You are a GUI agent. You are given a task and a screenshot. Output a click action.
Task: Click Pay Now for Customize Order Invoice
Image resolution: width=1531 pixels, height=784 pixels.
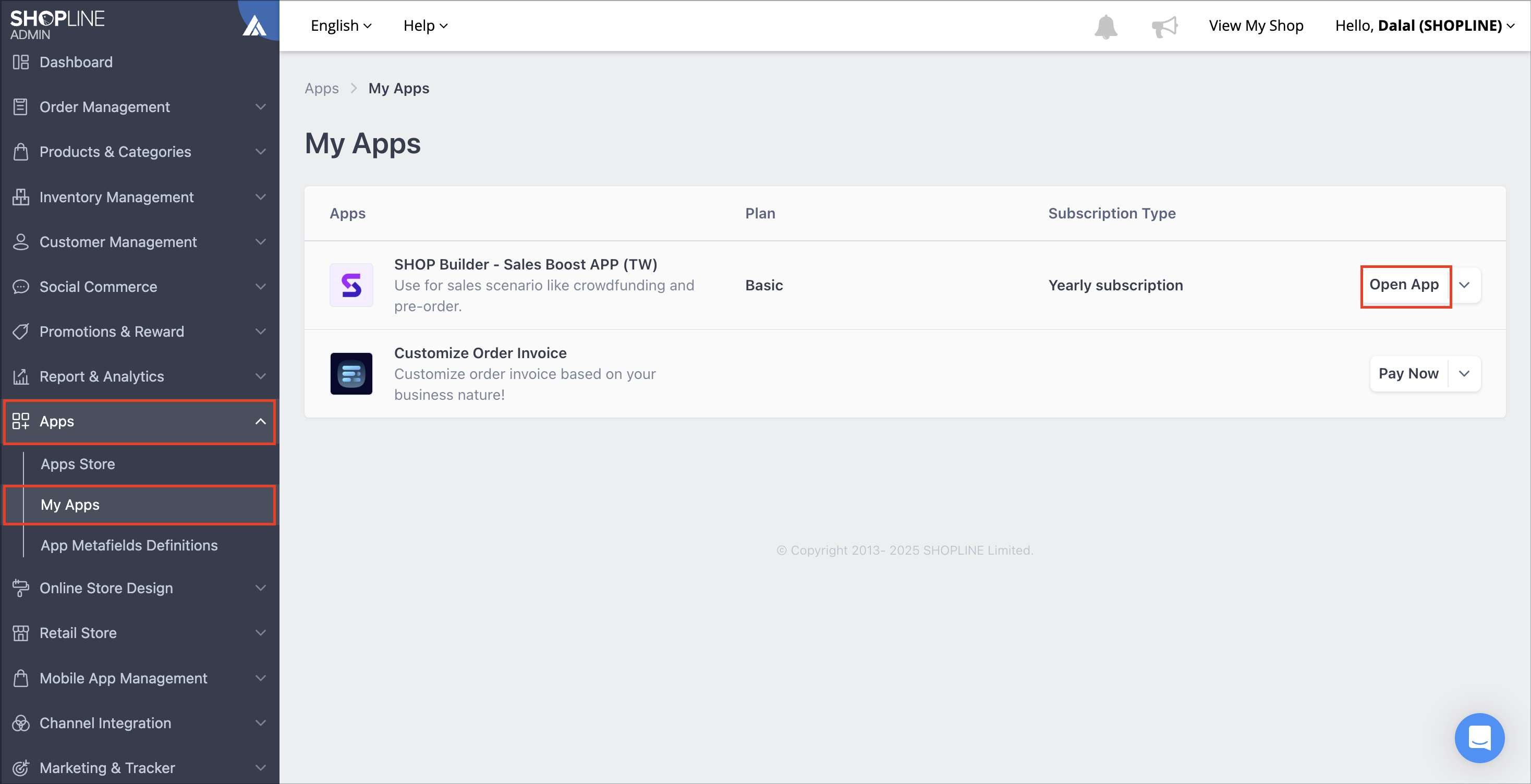tap(1408, 374)
